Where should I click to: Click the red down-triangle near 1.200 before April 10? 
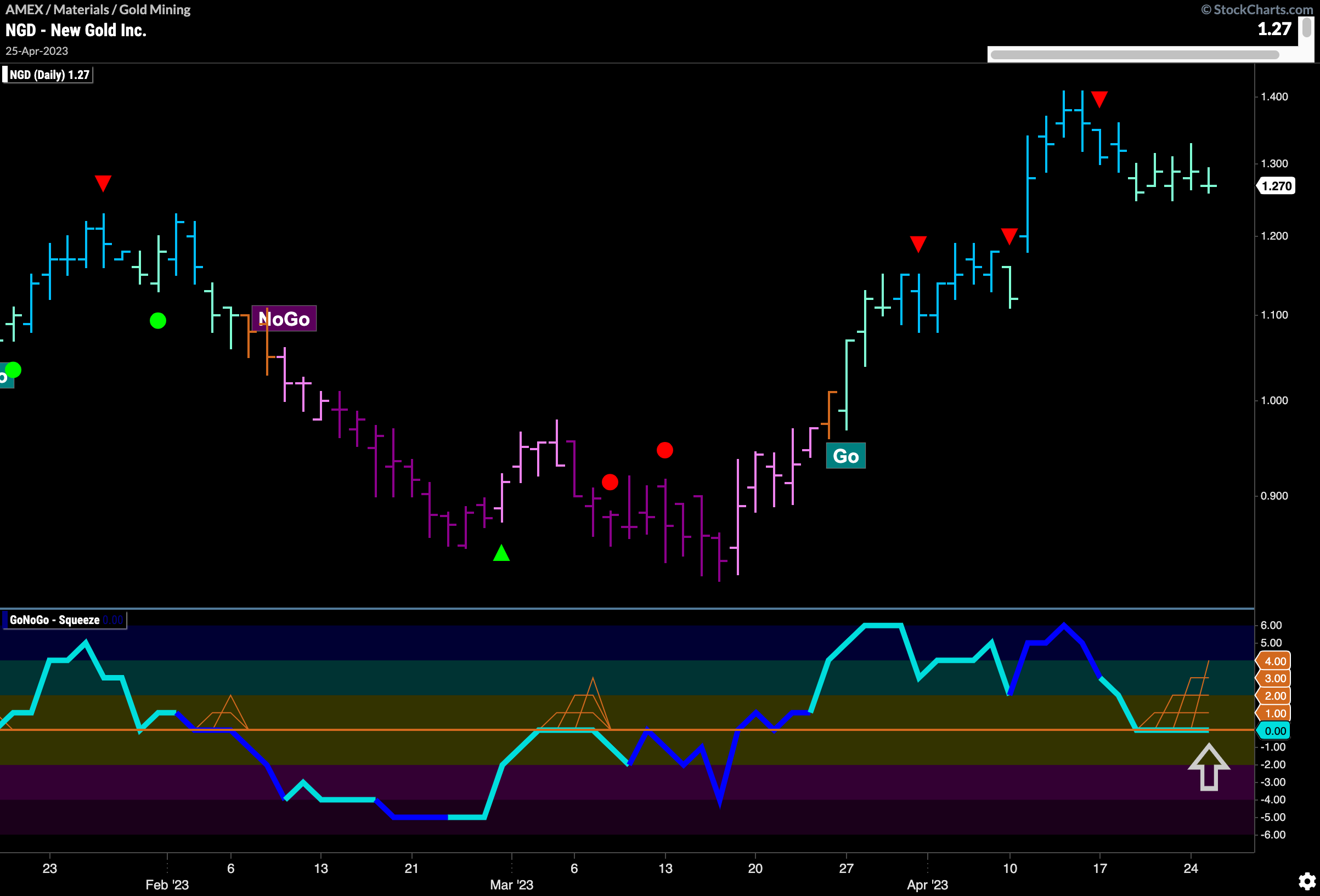pyautogui.click(x=1009, y=236)
